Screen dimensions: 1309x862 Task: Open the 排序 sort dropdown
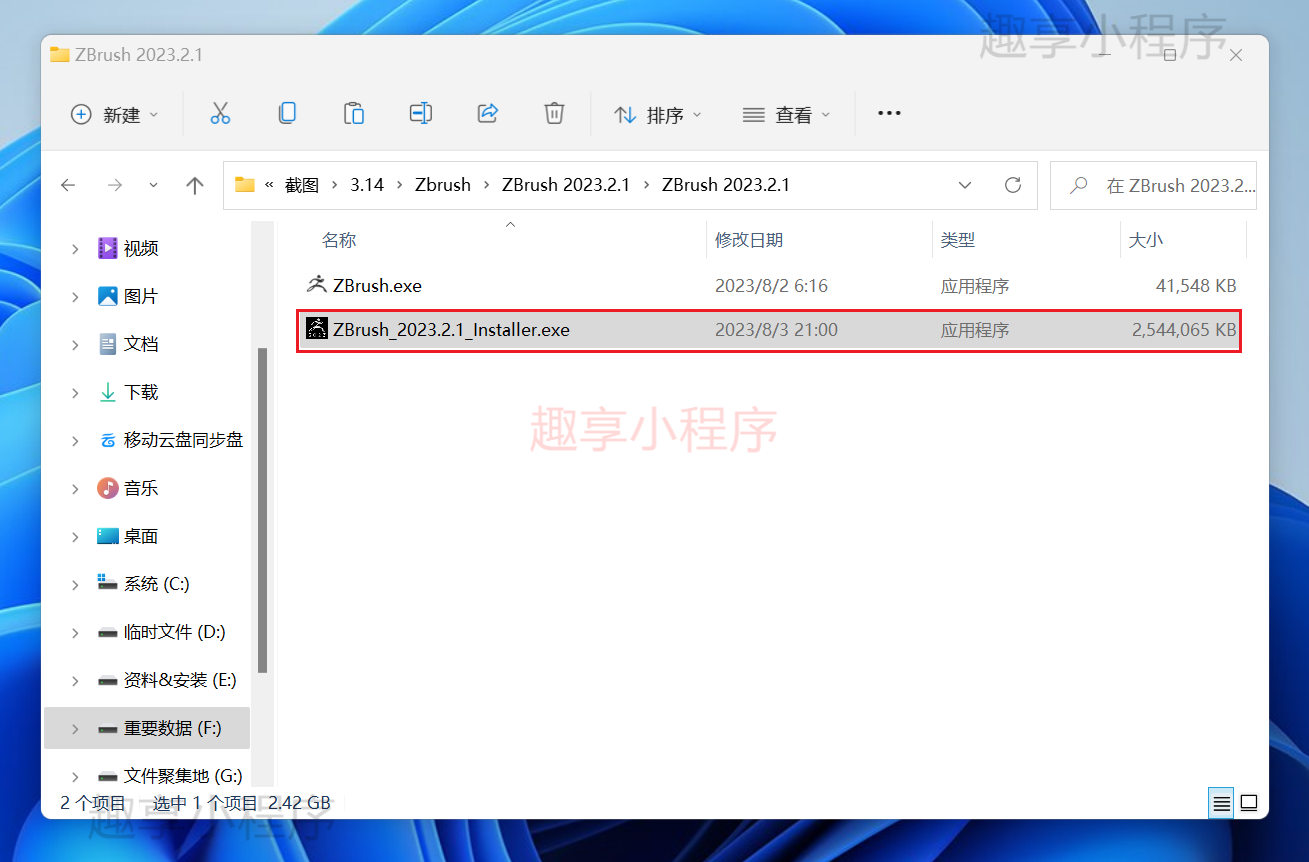[657, 114]
